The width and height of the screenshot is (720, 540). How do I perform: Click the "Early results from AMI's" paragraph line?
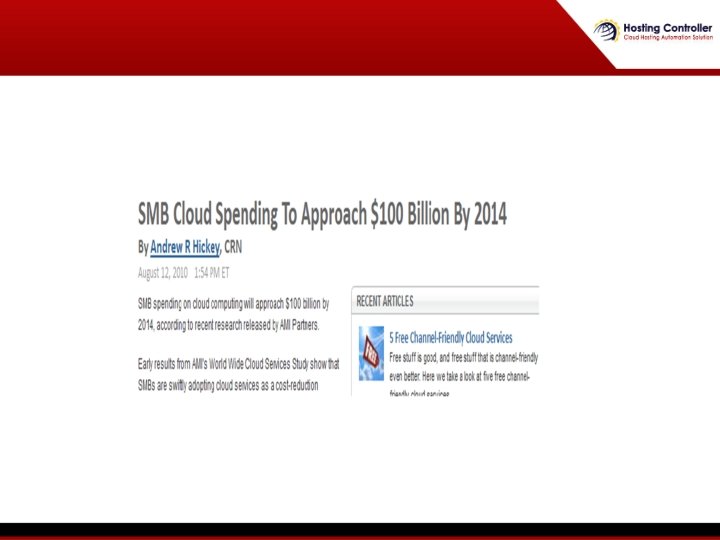[238, 364]
